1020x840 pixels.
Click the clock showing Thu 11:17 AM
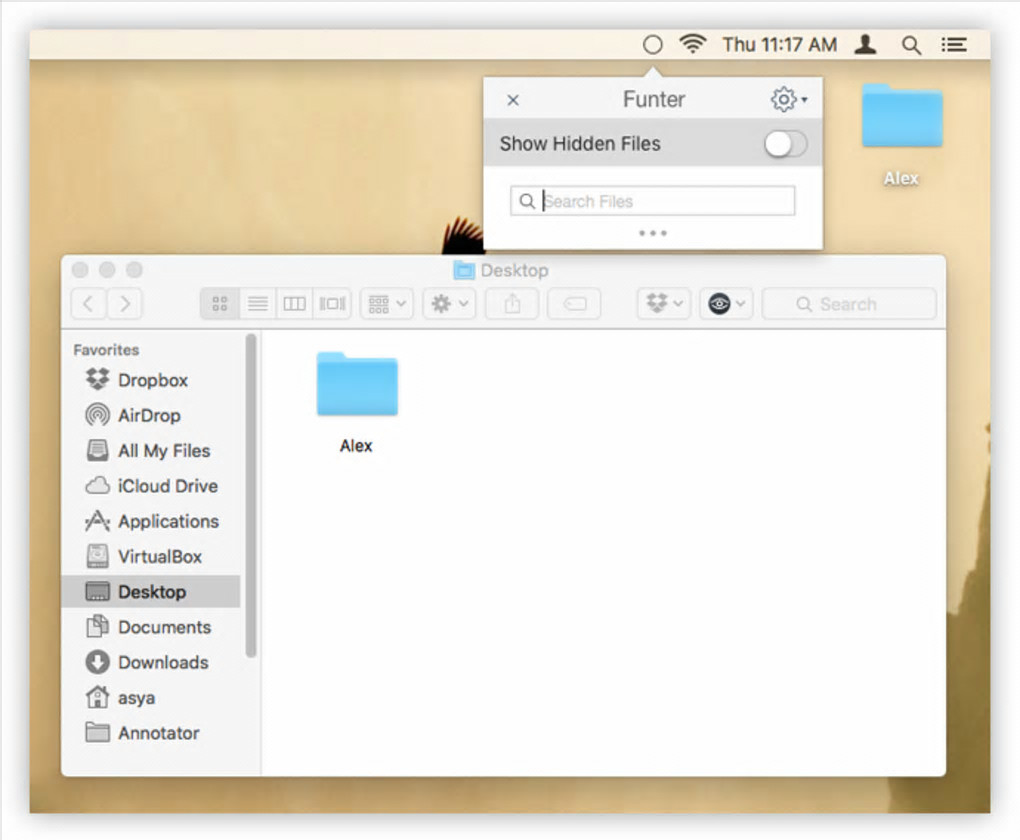pyautogui.click(x=779, y=45)
